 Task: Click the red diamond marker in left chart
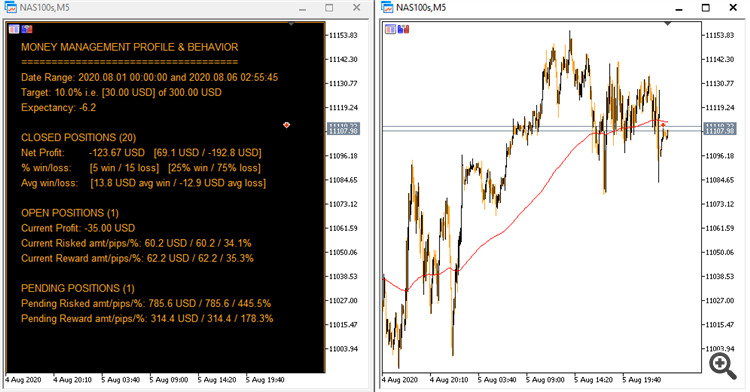point(286,125)
